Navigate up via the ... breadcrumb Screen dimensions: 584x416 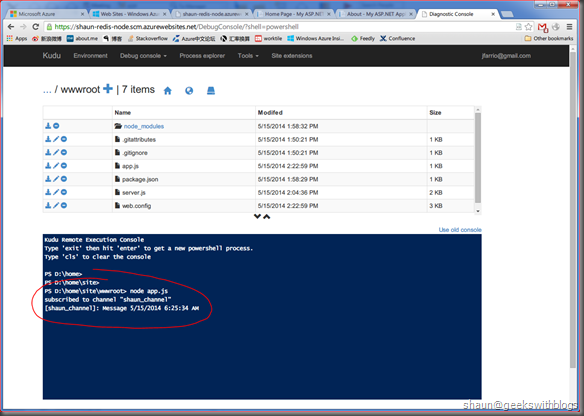click(47, 90)
